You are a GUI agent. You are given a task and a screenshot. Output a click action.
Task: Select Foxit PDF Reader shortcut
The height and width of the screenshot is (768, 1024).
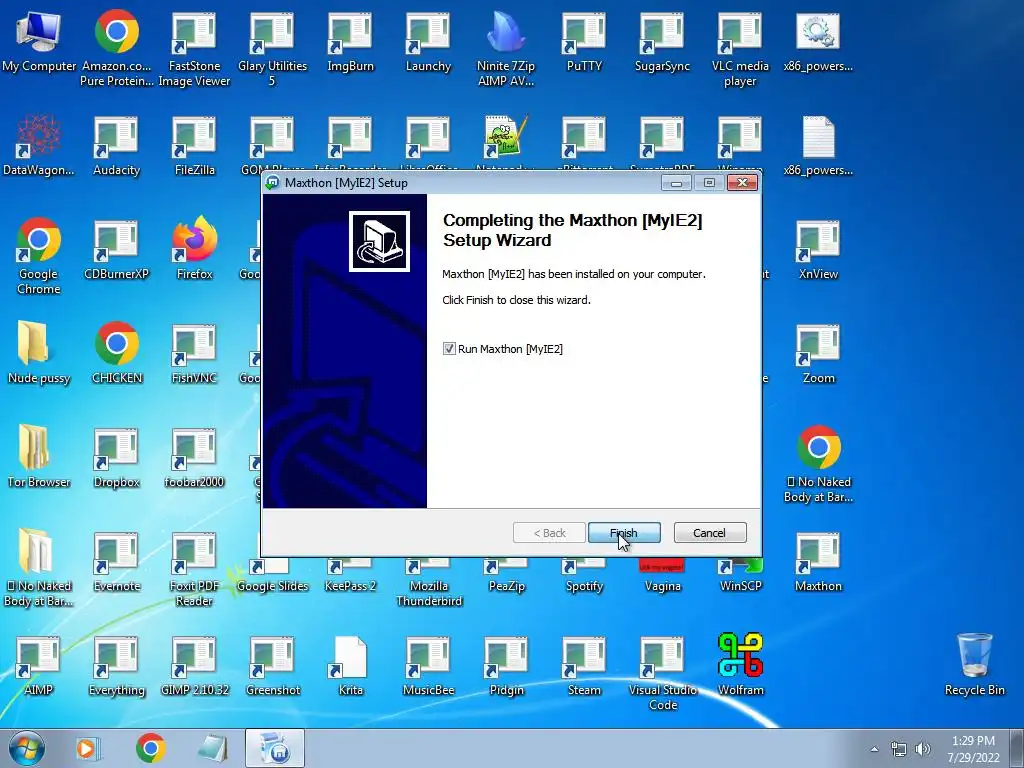(194, 569)
